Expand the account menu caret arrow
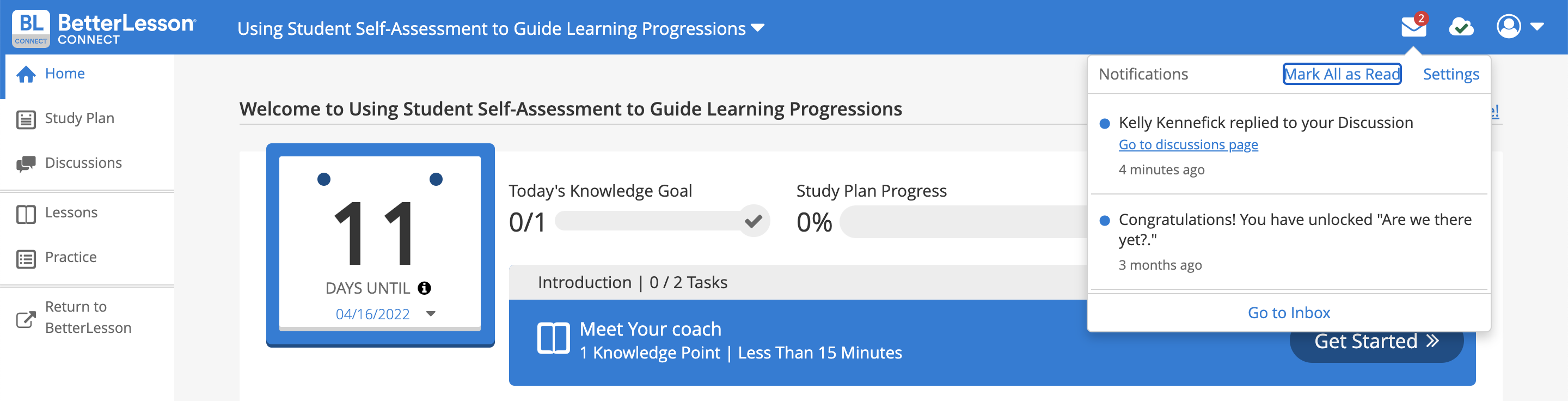The height and width of the screenshot is (401, 1568). [1537, 27]
